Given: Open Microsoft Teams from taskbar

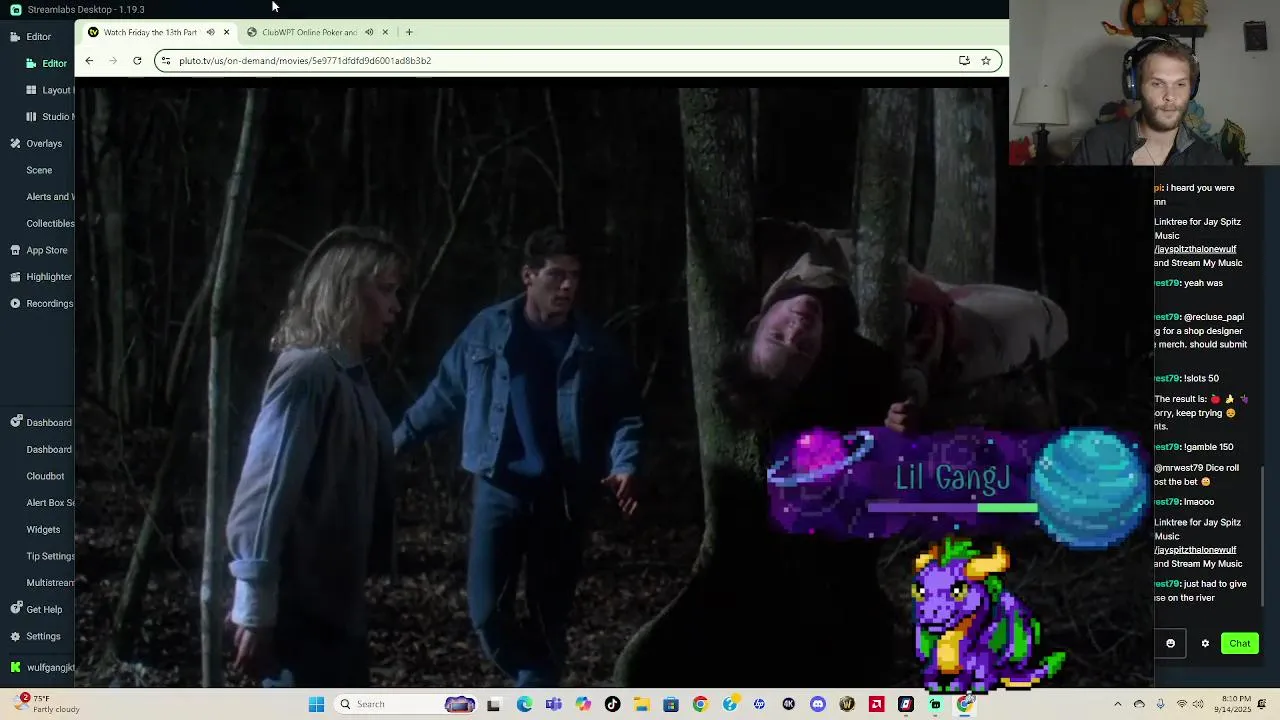Looking at the screenshot, I should pyautogui.click(x=554, y=704).
